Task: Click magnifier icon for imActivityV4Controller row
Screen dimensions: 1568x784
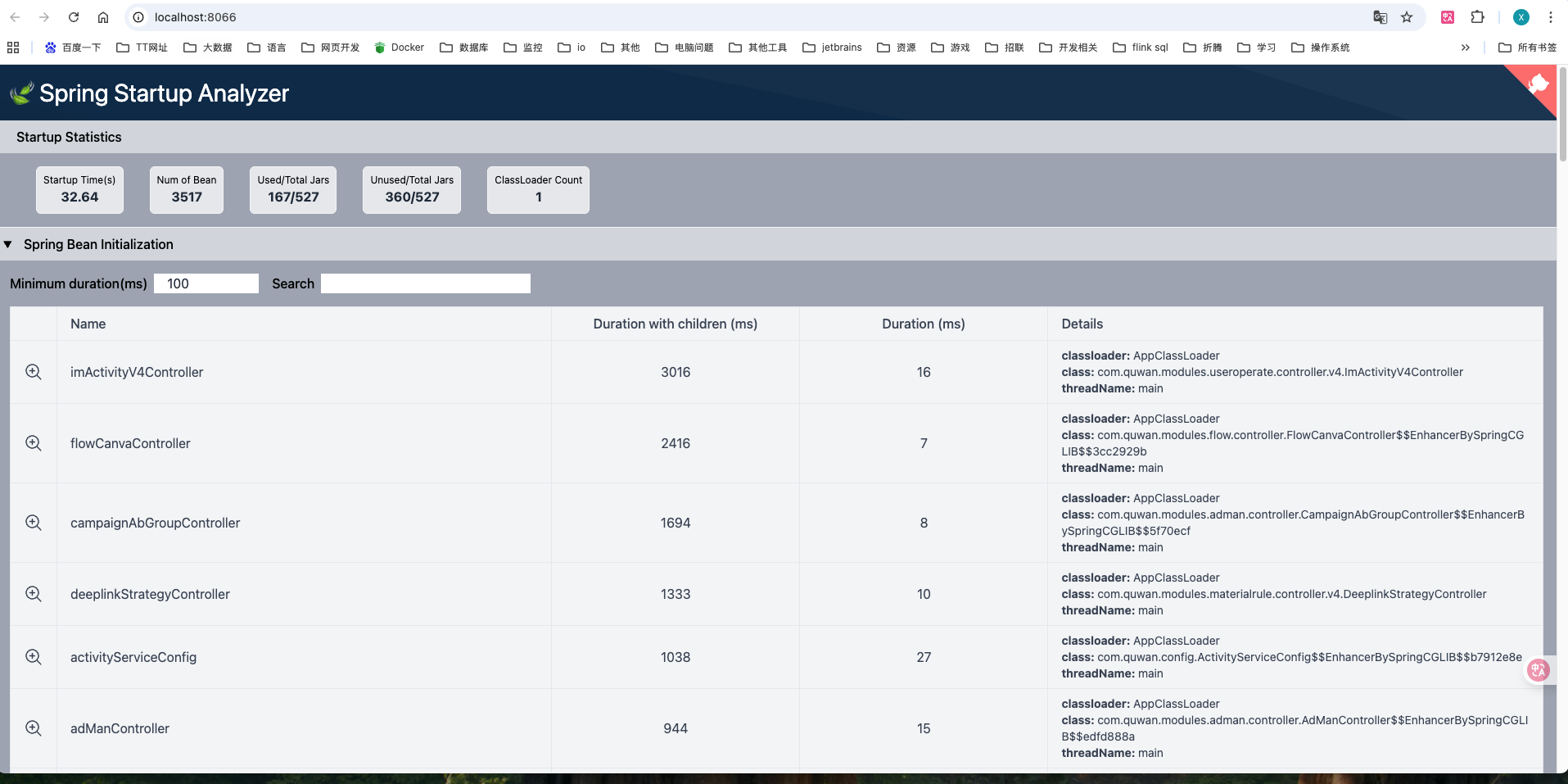Action: coord(34,372)
